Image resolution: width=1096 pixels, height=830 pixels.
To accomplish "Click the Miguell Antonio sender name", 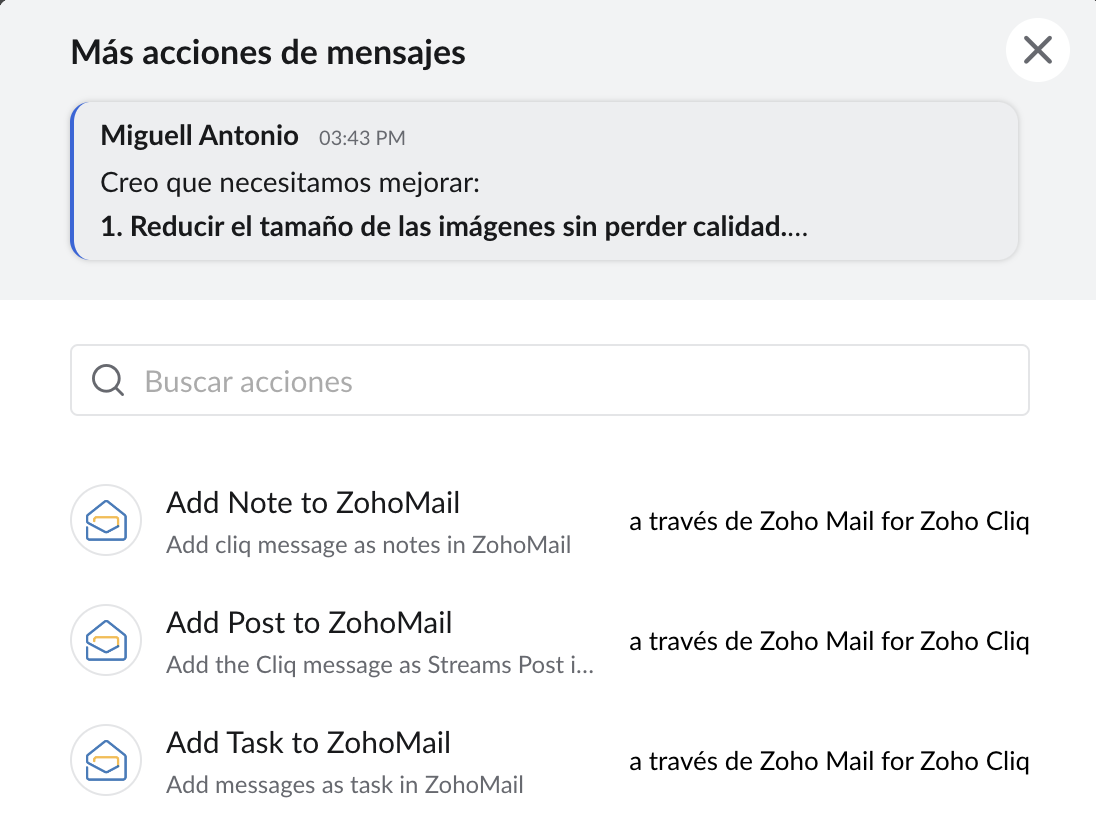I will 199,135.
